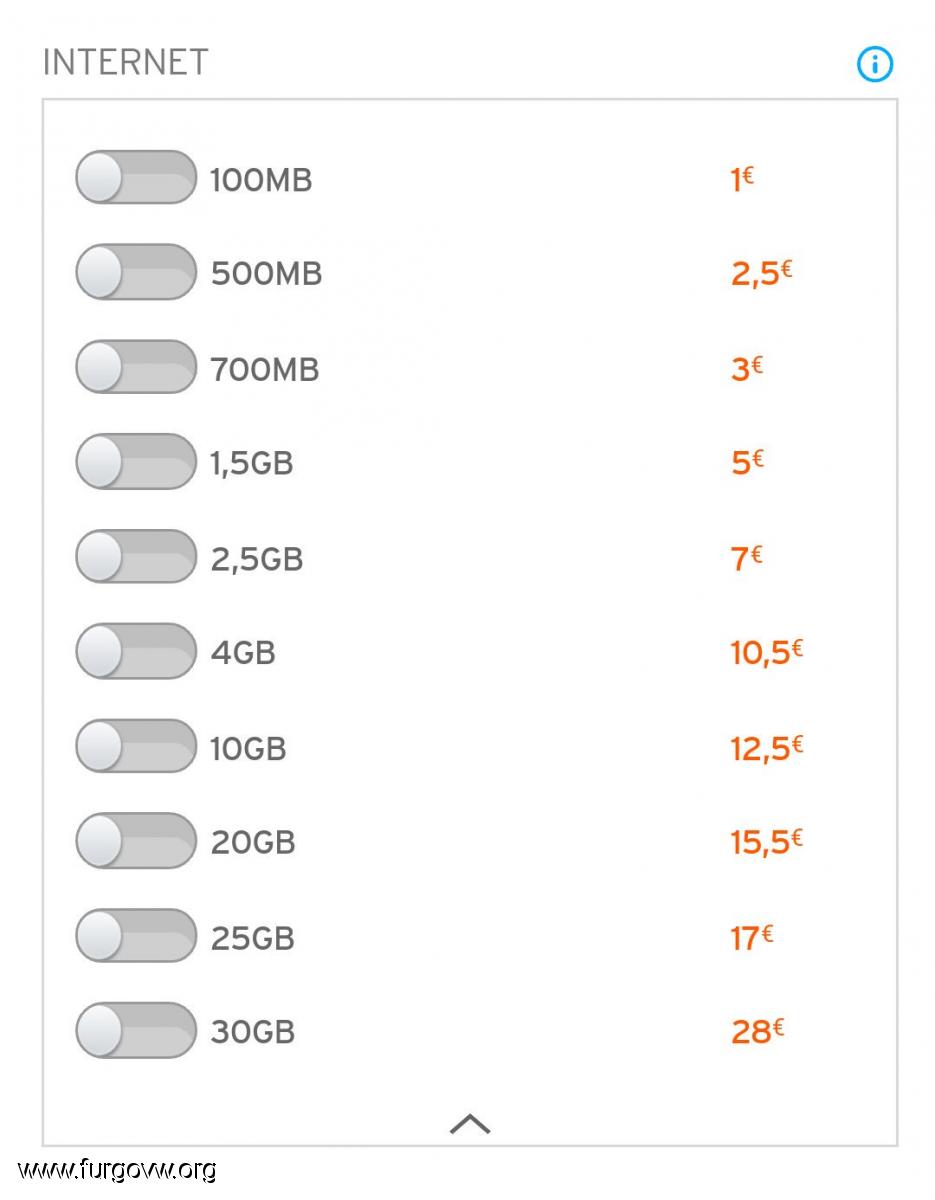Screen dimensions: 935x1200
Task: Toggle the 20GB data plan
Action: (136, 841)
